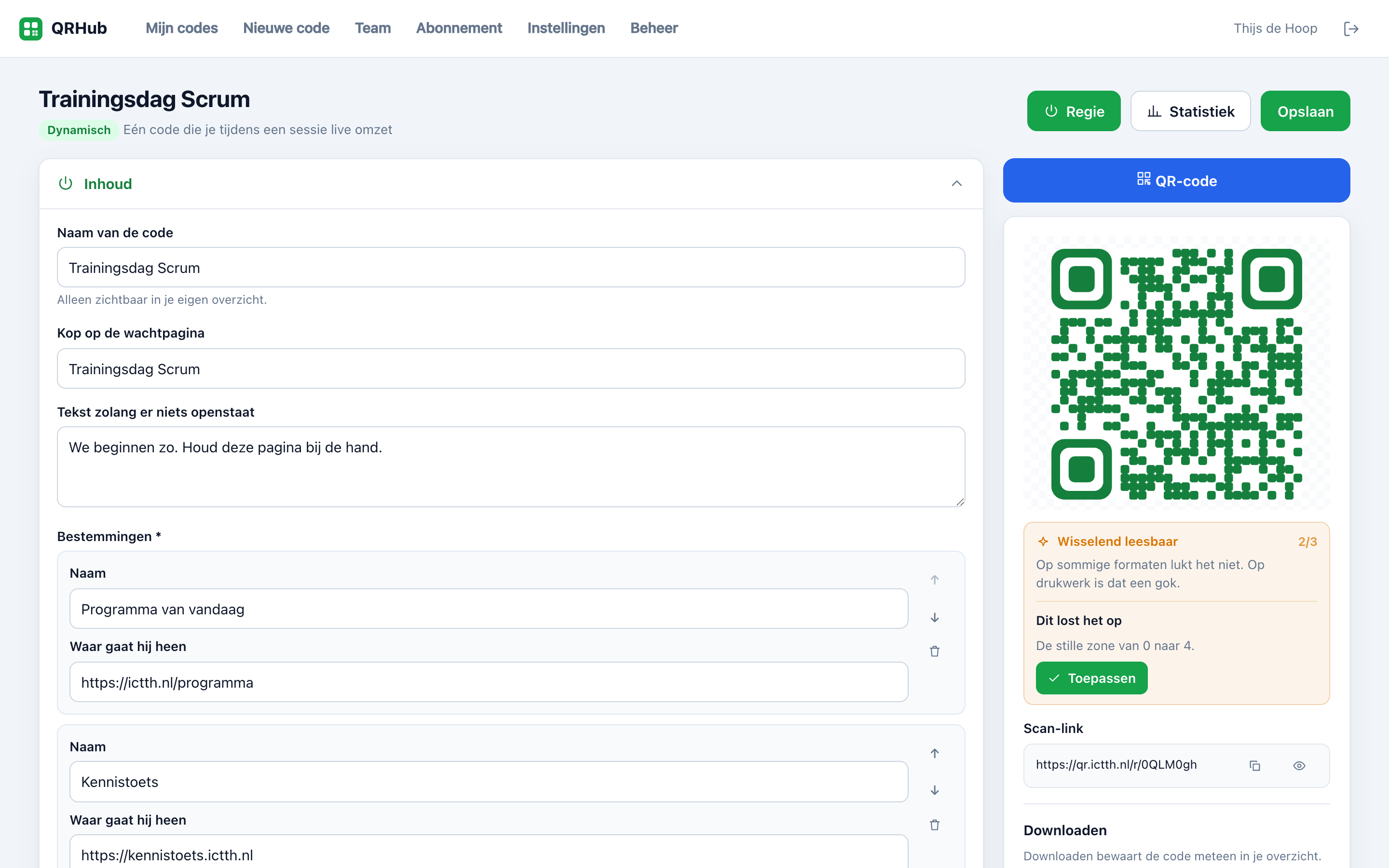Open Mijn codes page
Screen dimensions: 1389x868
(181, 28)
